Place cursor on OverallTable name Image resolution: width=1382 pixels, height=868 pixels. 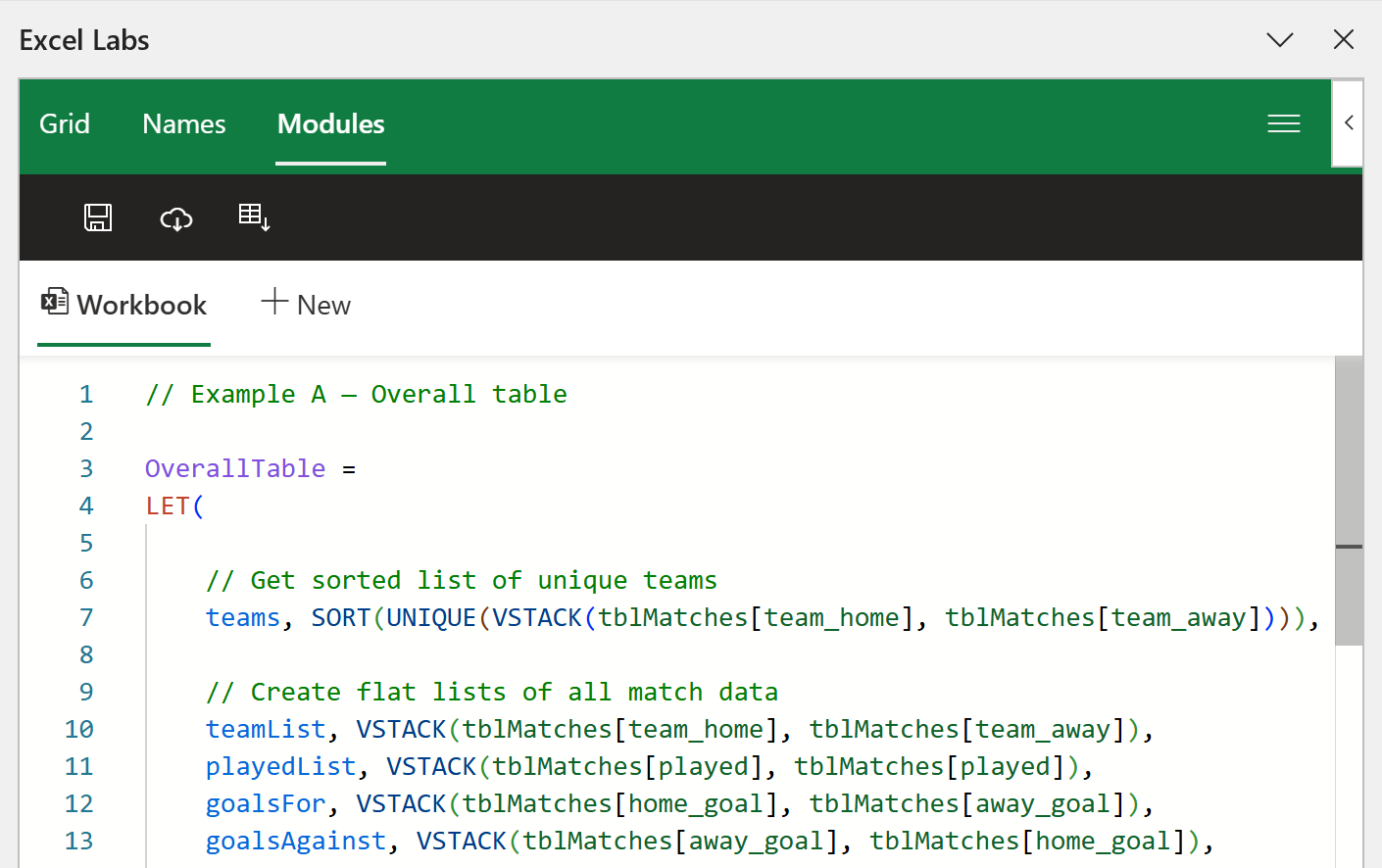point(234,468)
